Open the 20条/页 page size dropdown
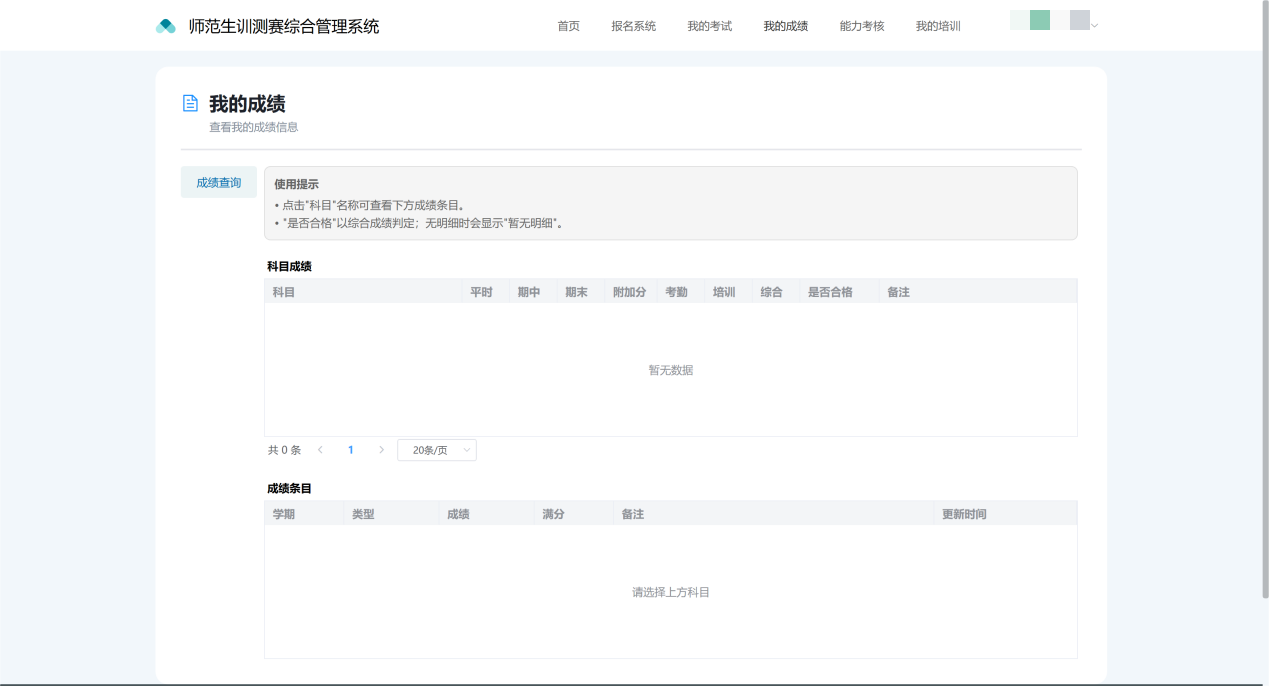 click(x=437, y=450)
